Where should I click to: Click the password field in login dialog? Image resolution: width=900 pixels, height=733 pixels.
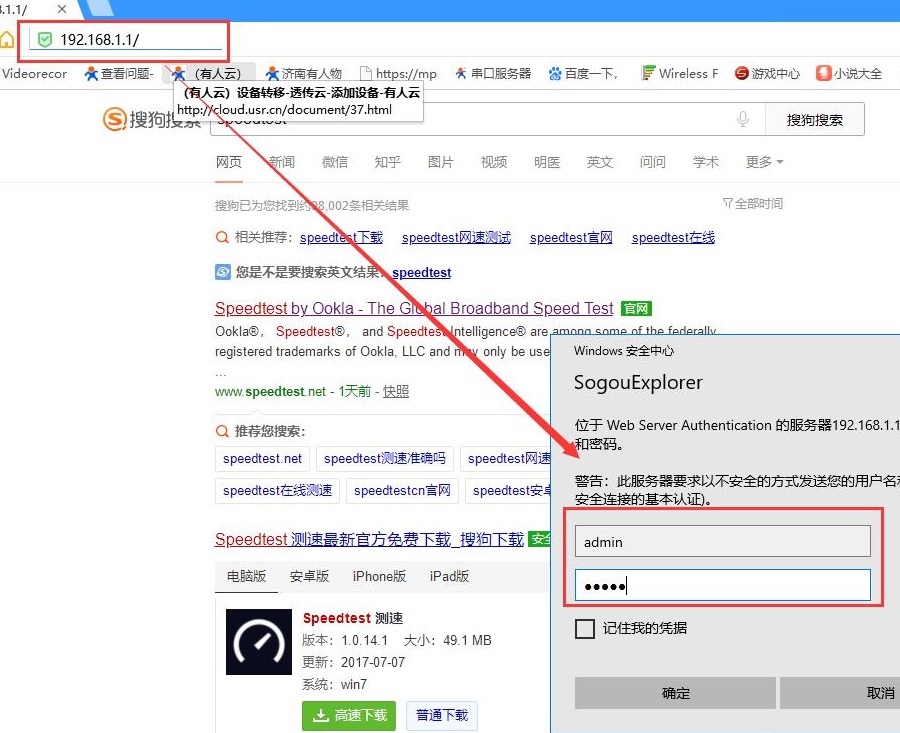[x=723, y=585]
